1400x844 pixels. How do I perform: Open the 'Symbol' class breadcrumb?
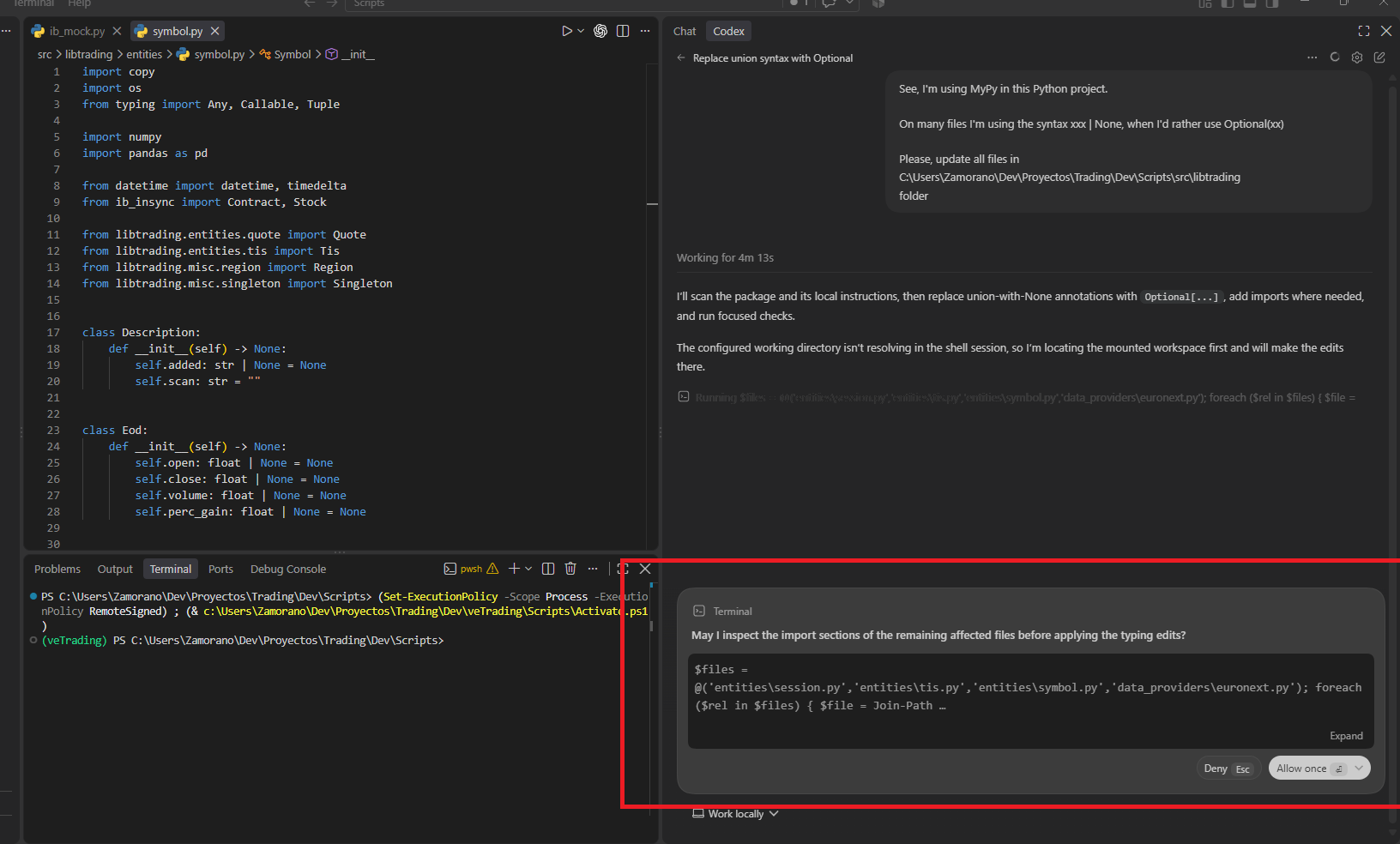[x=293, y=54]
